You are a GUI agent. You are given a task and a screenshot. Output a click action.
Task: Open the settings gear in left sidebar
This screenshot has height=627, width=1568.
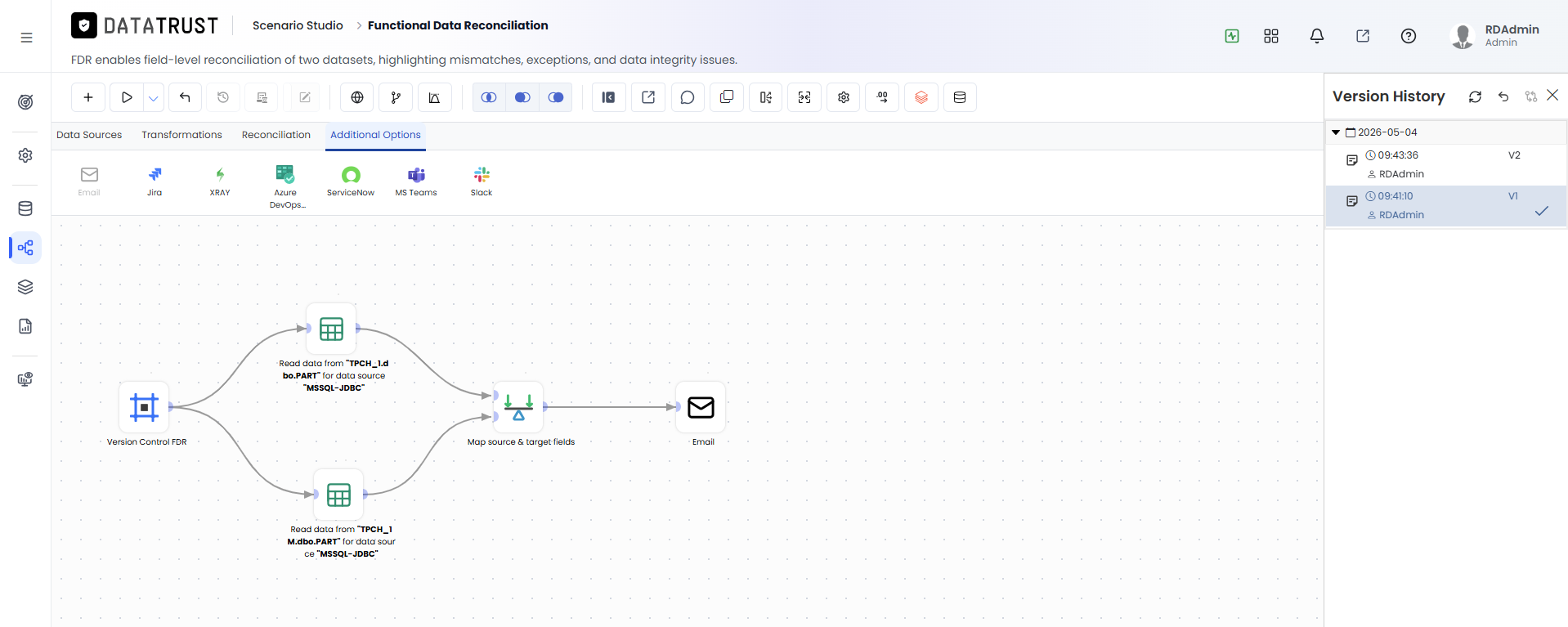pyautogui.click(x=25, y=155)
